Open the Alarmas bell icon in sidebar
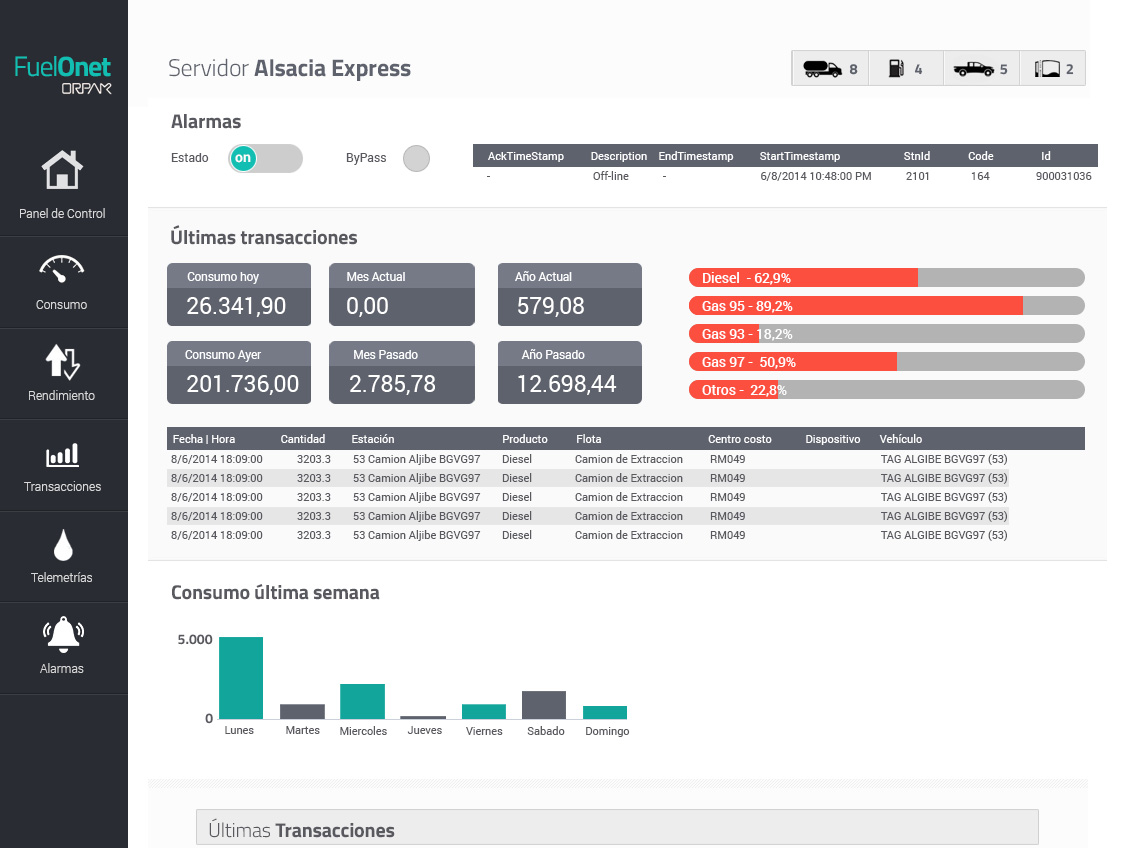This screenshot has width=1130, height=848. click(x=62, y=635)
